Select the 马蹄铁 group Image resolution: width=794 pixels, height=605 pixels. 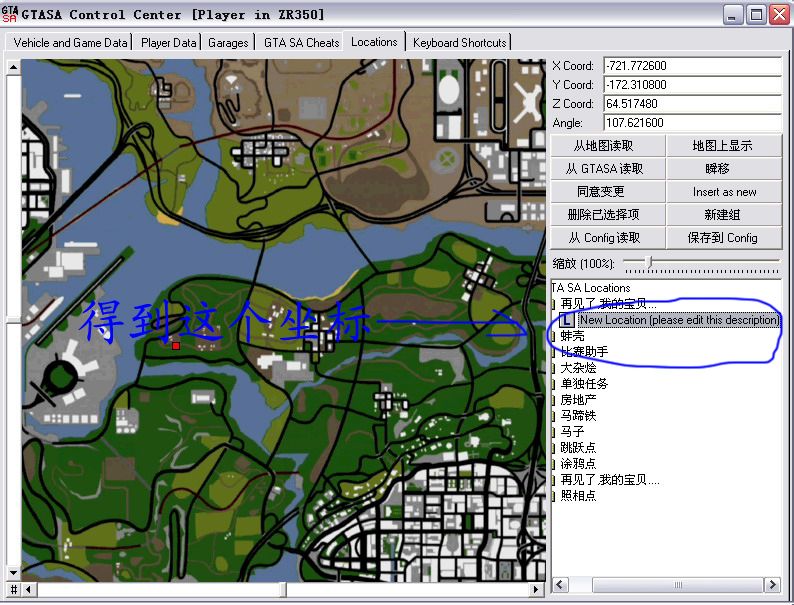coord(578,416)
